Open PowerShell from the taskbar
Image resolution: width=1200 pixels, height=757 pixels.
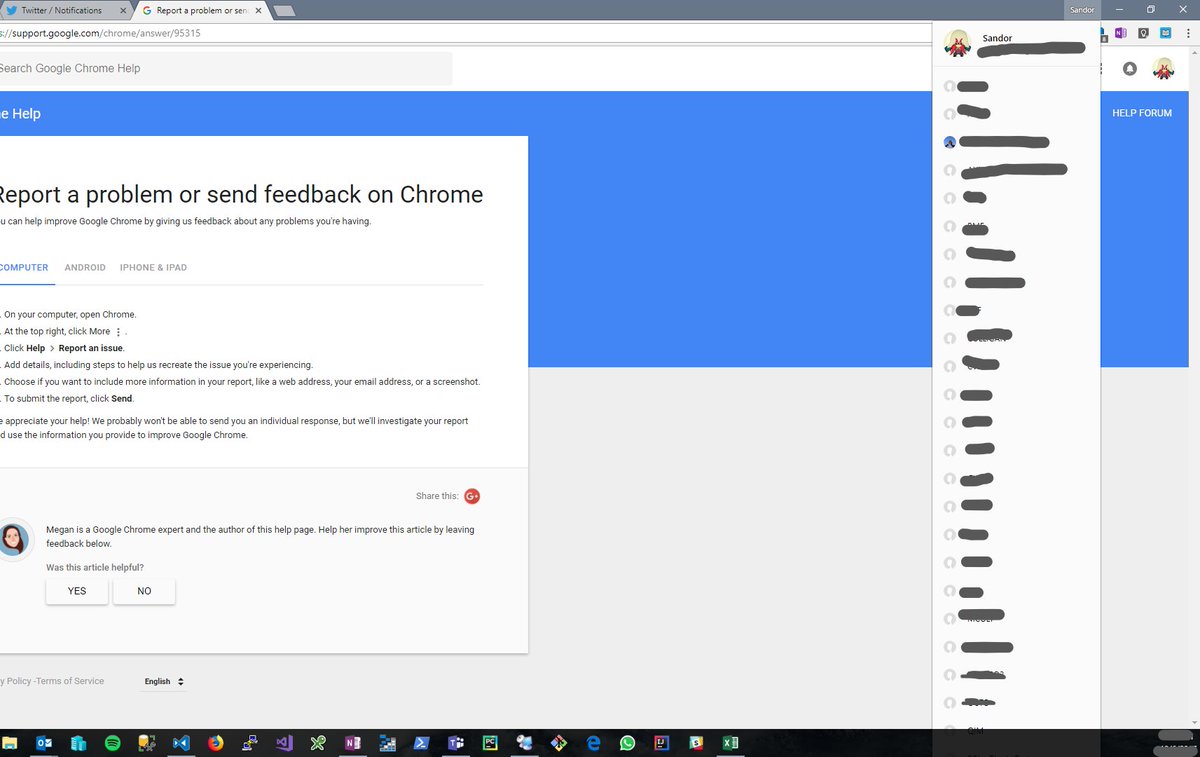pyautogui.click(x=421, y=743)
